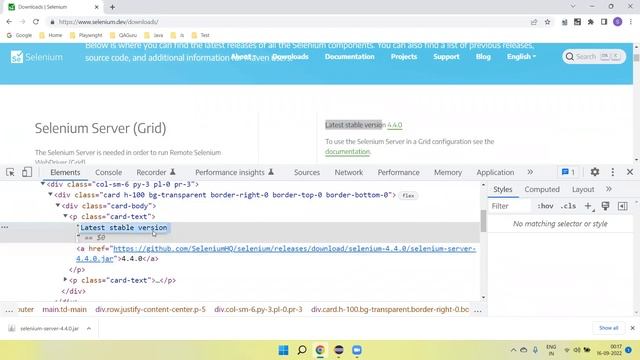Go back in browser history

tap(9, 22)
